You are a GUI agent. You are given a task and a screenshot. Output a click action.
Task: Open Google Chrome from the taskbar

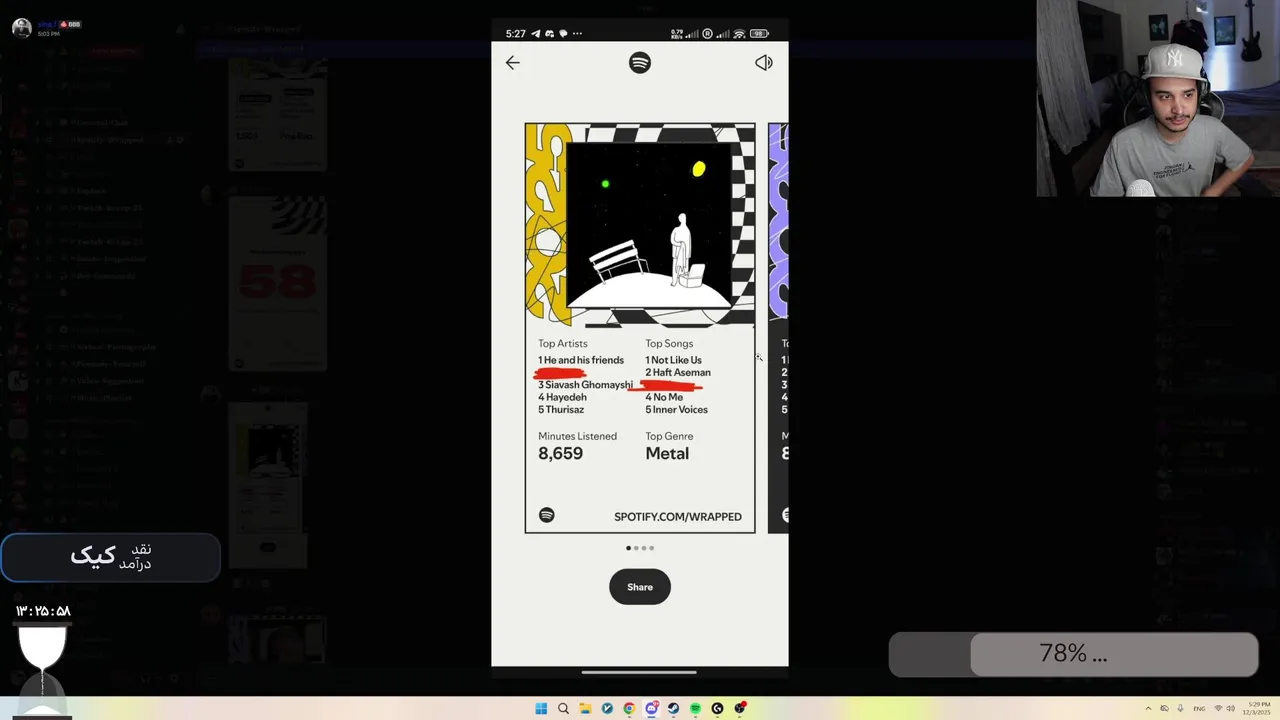point(629,708)
